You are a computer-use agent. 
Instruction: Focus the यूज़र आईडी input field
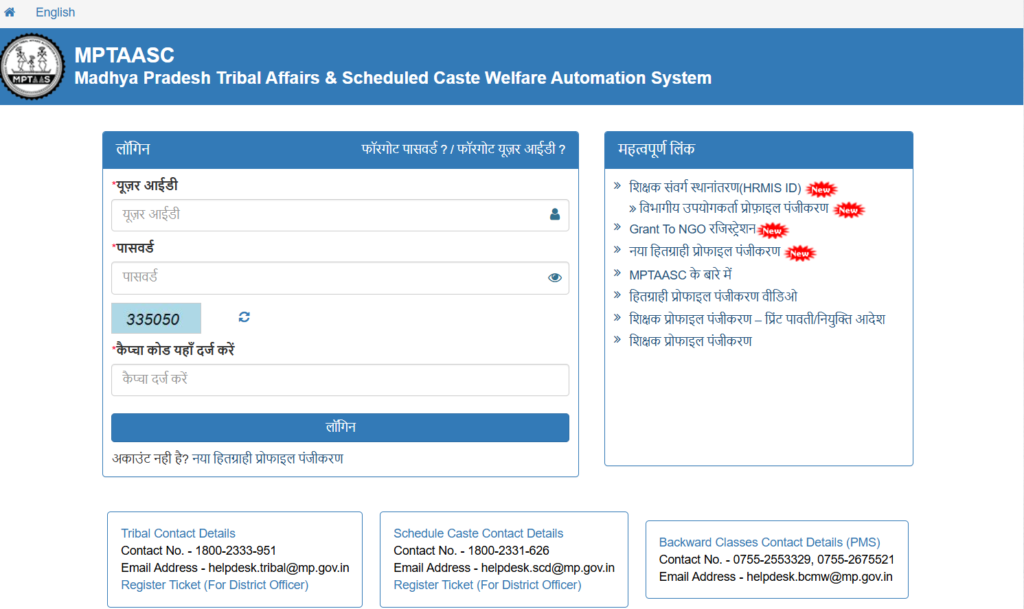pos(340,215)
